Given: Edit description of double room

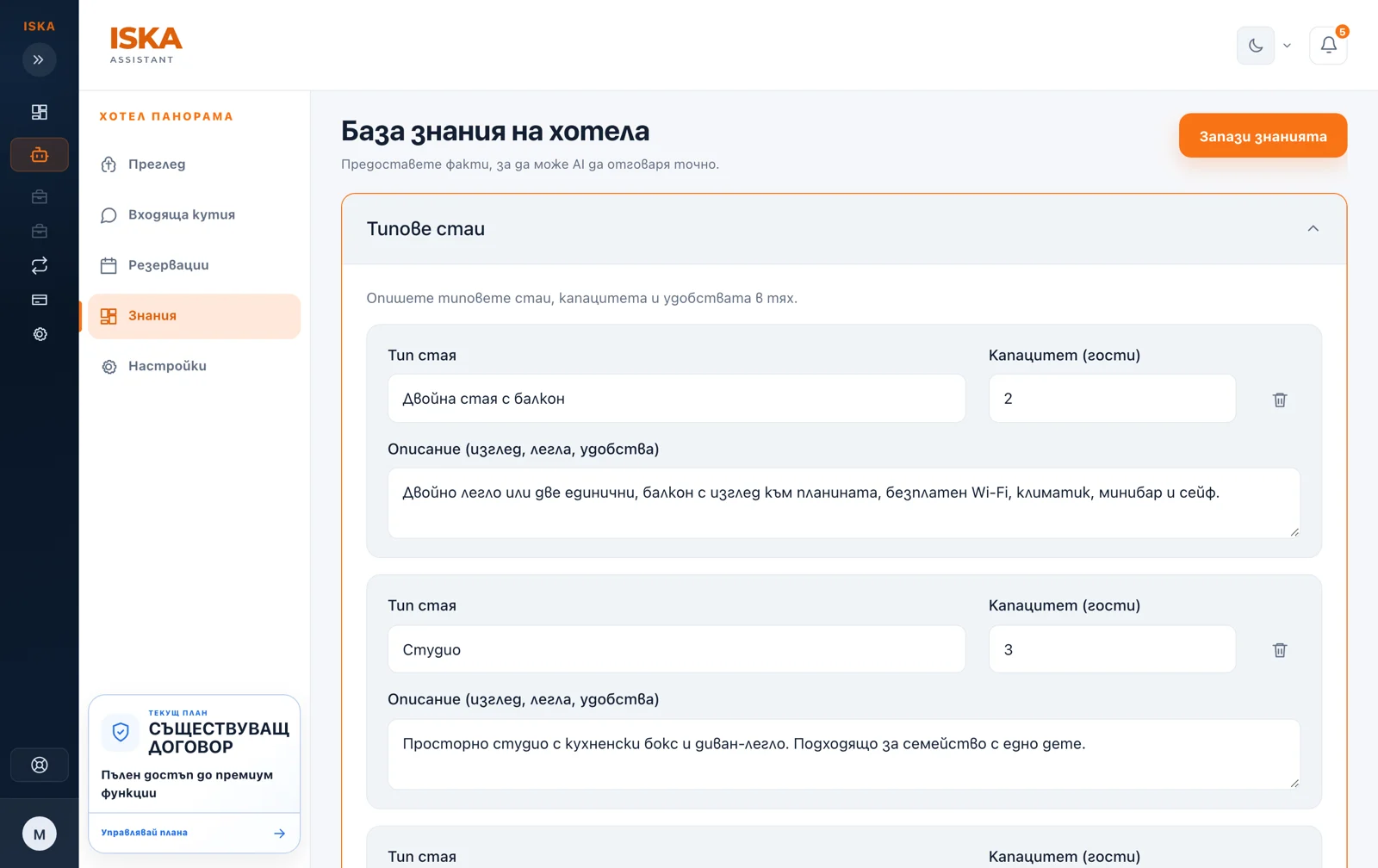Looking at the screenshot, I should (x=844, y=503).
